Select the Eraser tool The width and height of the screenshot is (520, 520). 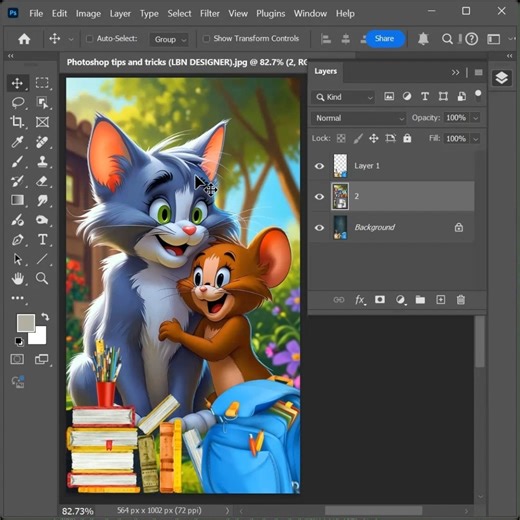[42, 181]
